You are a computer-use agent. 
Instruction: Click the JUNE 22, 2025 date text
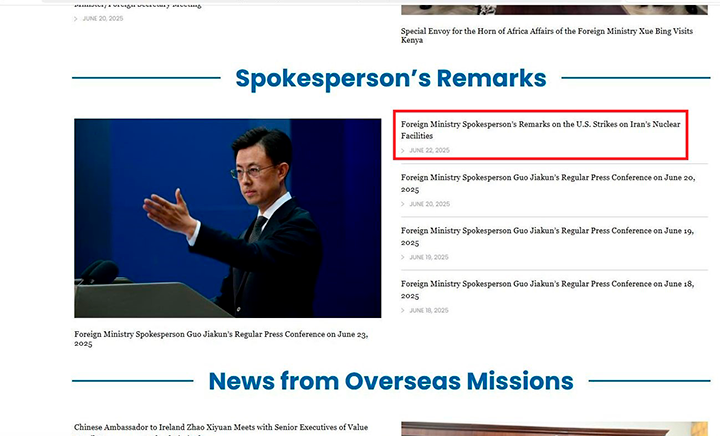click(429, 150)
